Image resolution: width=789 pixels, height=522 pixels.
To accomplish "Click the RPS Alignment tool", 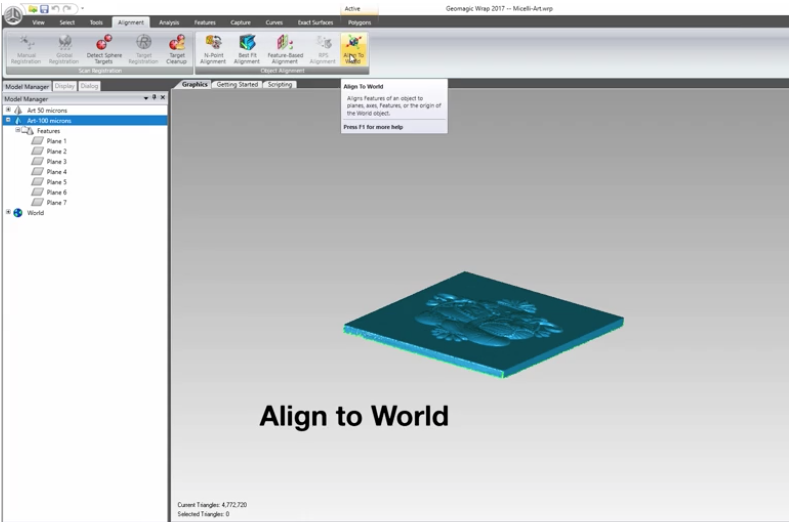I will point(323,49).
